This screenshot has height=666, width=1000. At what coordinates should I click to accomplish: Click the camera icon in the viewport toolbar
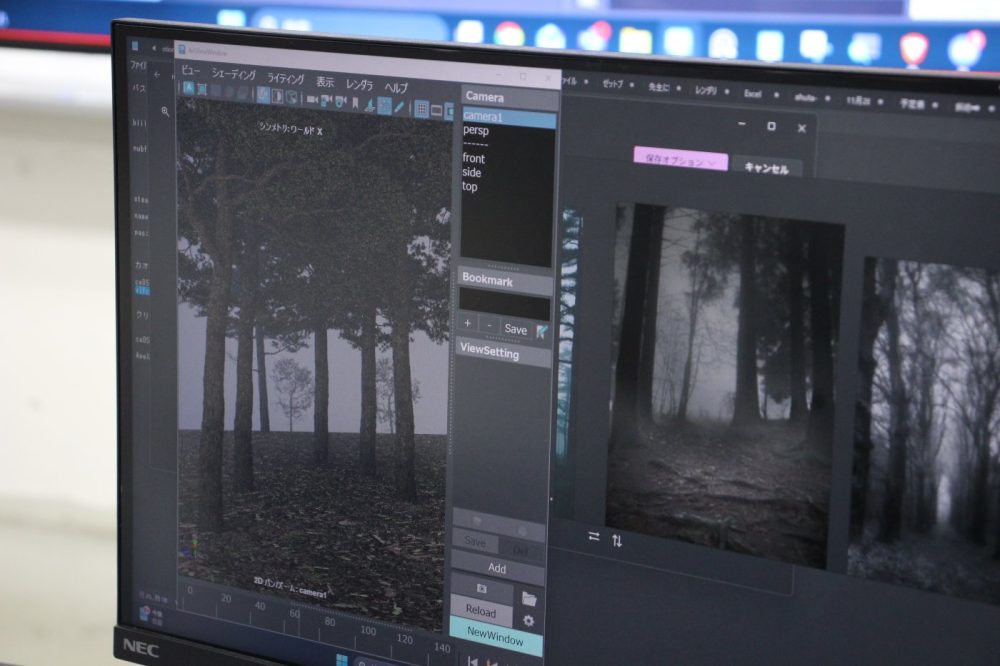pos(312,100)
